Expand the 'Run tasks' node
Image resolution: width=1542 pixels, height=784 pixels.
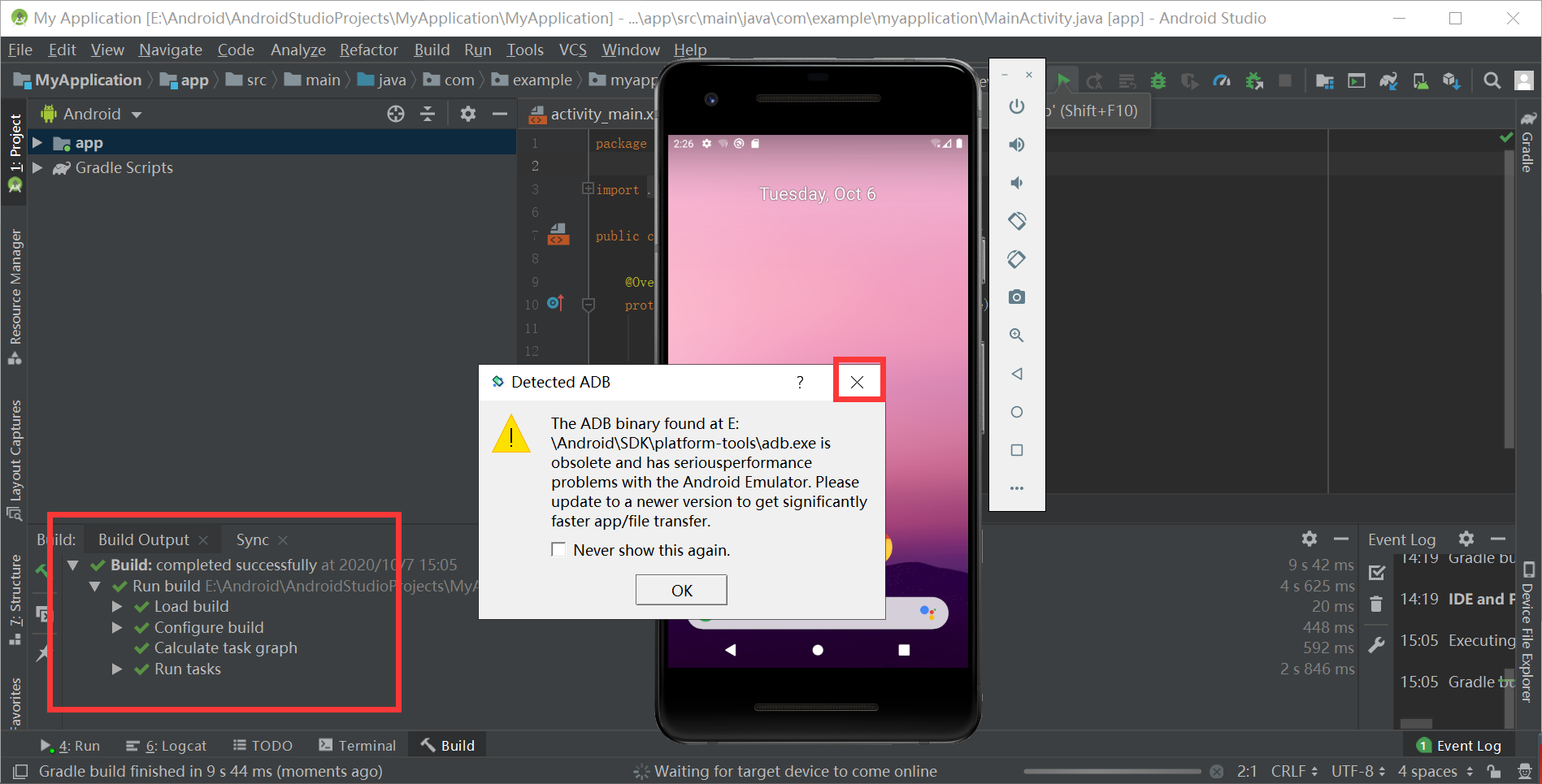pyautogui.click(x=117, y=669)
